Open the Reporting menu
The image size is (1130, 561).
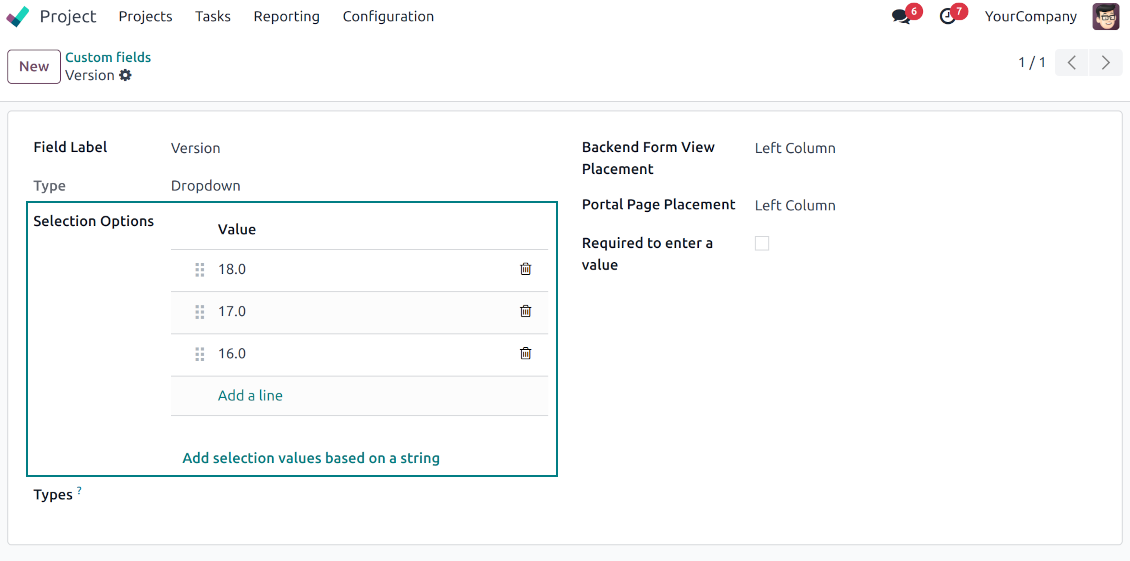[x=286, y=17]
